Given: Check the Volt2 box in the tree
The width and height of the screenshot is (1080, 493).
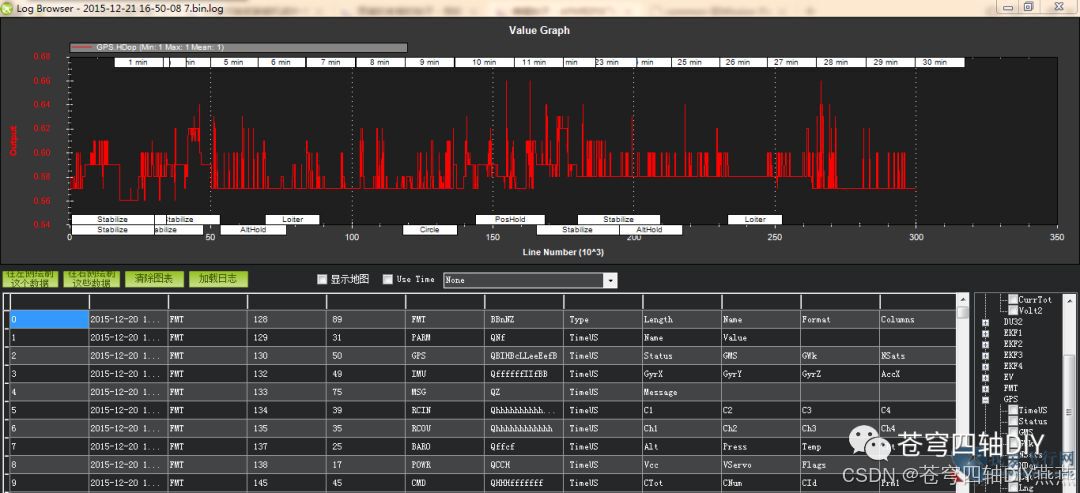Looking at the screenshot, I should coord(1012,311).
